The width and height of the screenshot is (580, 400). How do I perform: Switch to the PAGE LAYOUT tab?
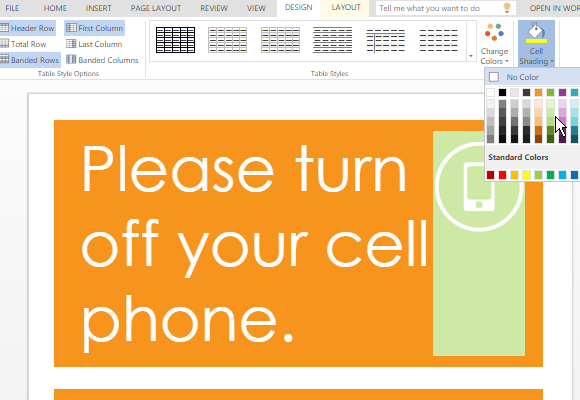156,8
